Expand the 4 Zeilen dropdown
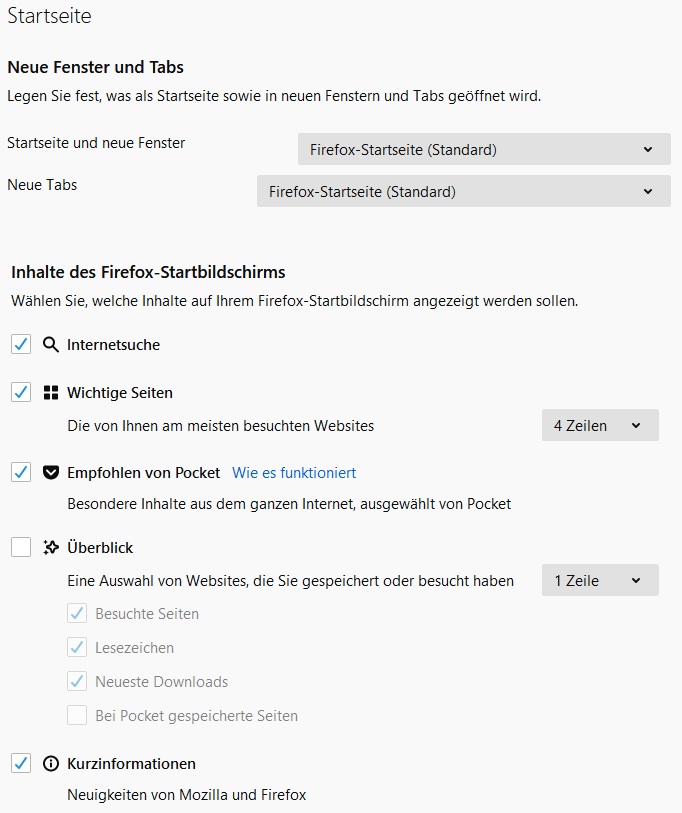 [x=599, y=425]
